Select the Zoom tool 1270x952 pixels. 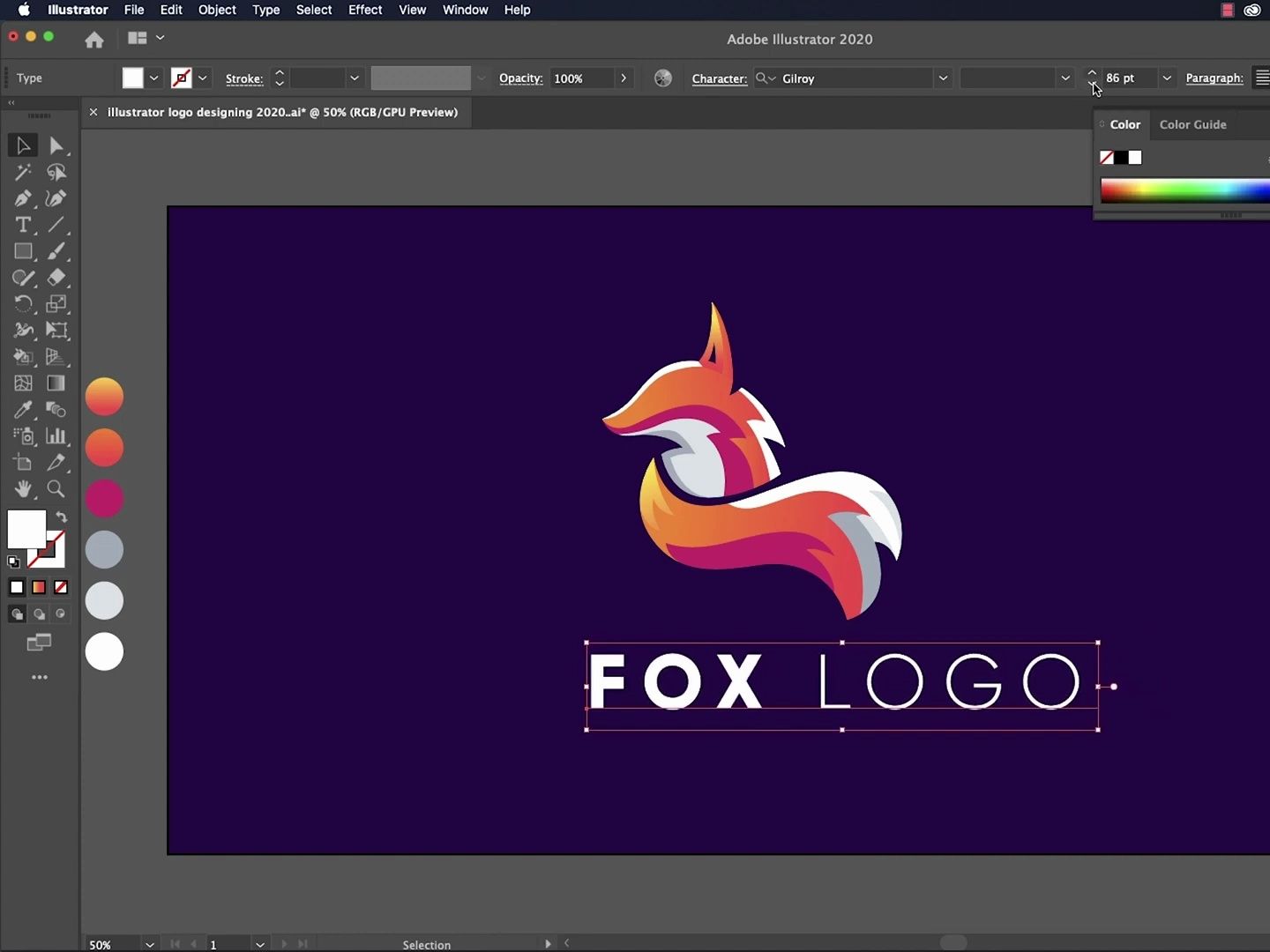pyautogui.click(x=56, y=489)
